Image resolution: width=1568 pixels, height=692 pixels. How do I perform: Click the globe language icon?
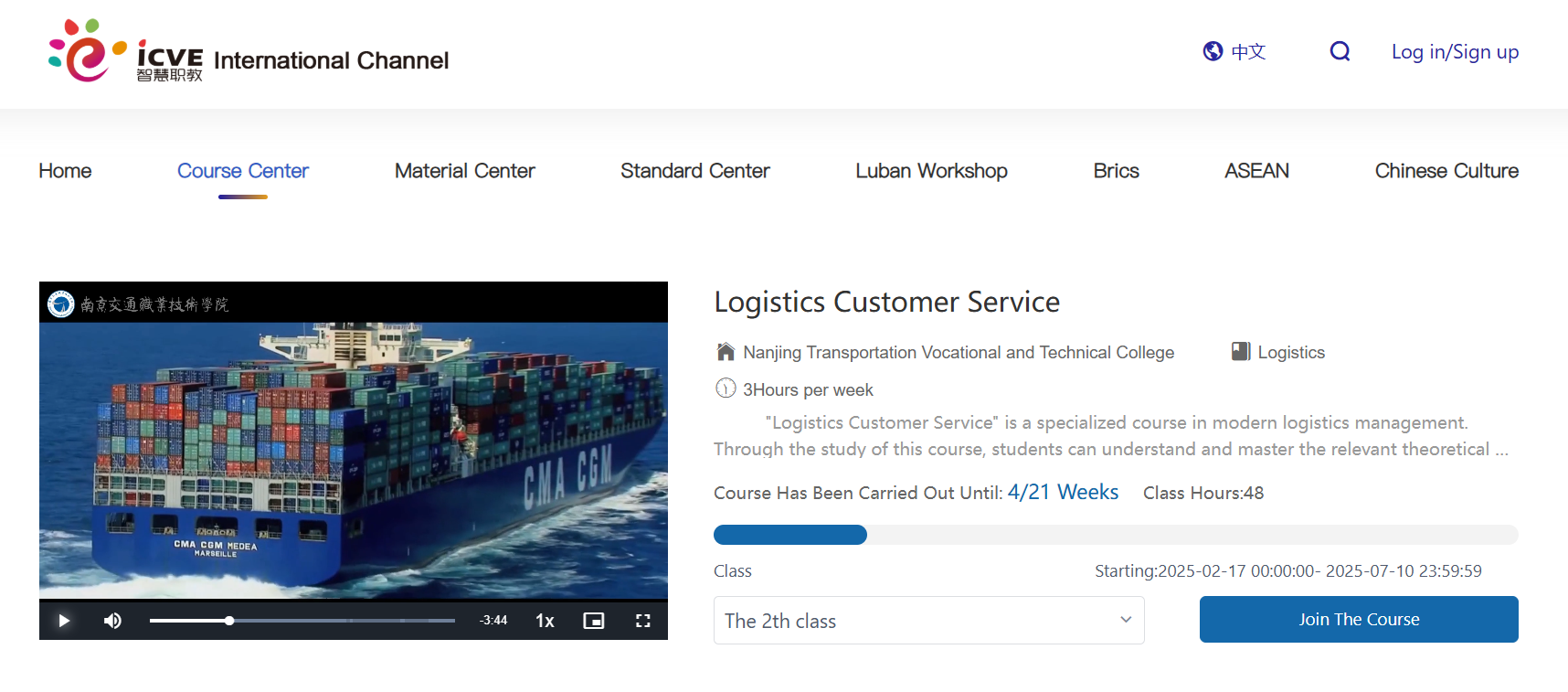1213,51
